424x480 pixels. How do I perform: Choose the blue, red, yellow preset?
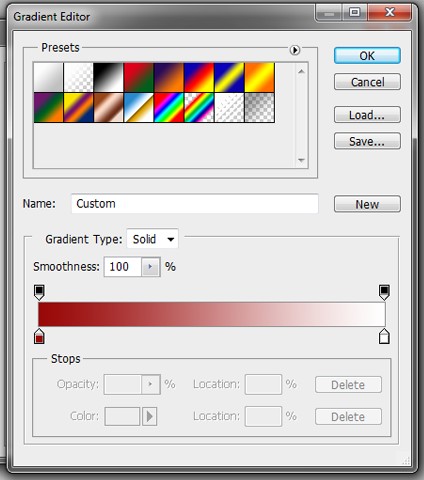199,77
